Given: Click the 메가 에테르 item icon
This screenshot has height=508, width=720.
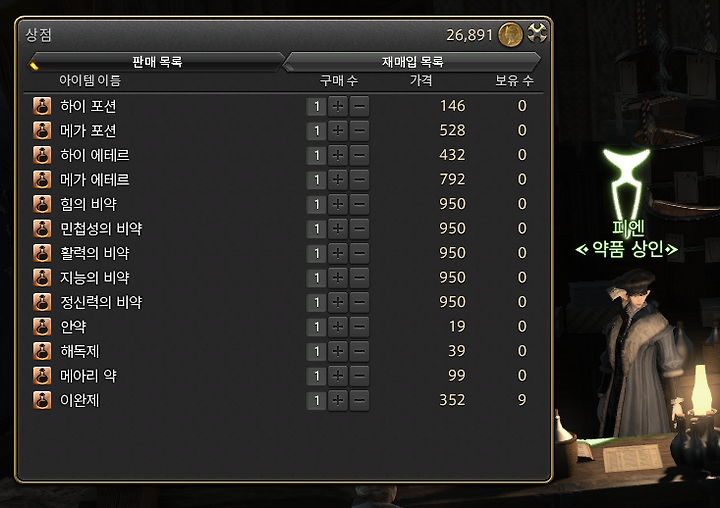Looking at the screenshot, I should click(42, 180).
